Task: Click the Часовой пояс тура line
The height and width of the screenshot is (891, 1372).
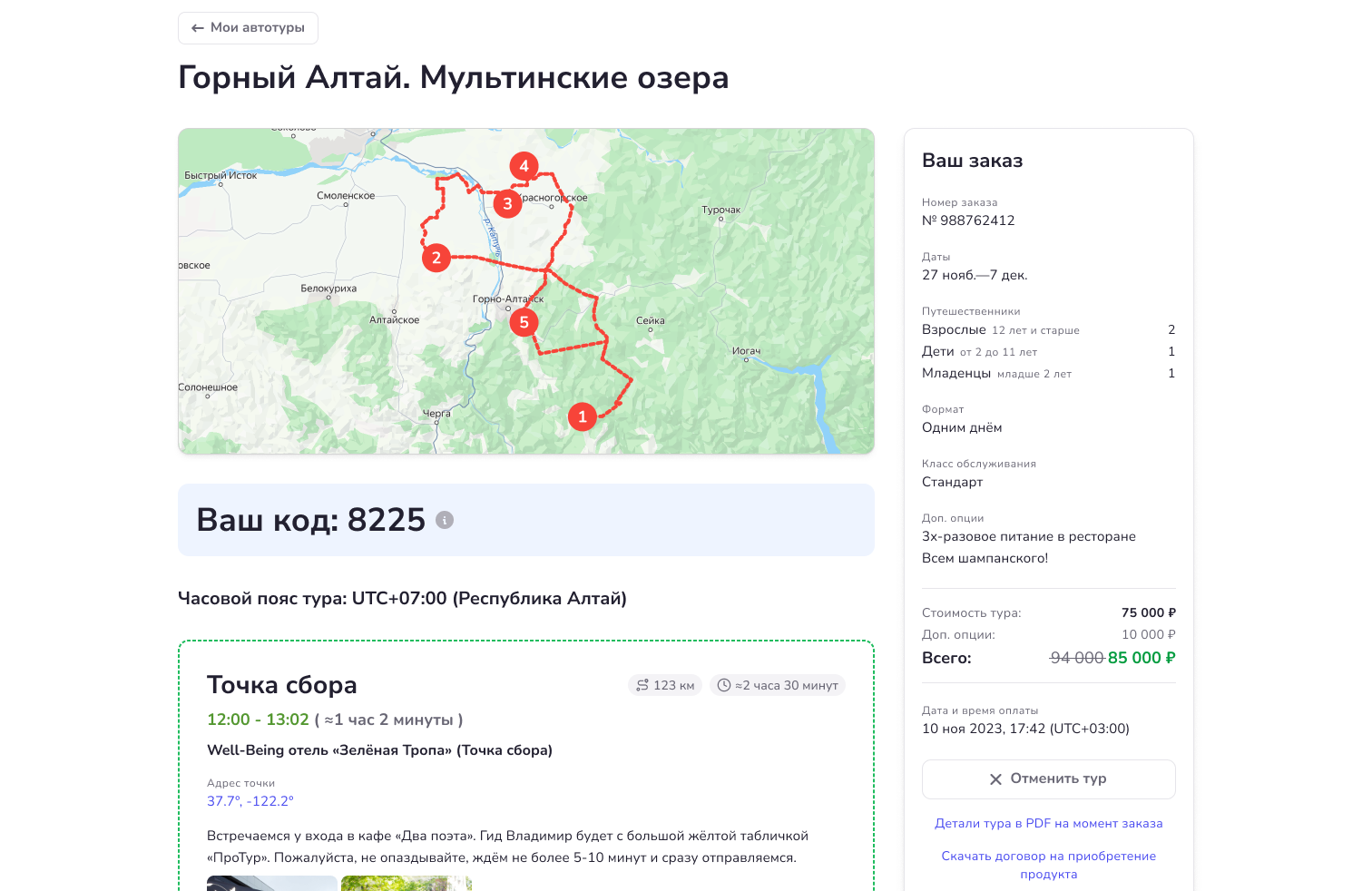Action: [x=402, y=598]
